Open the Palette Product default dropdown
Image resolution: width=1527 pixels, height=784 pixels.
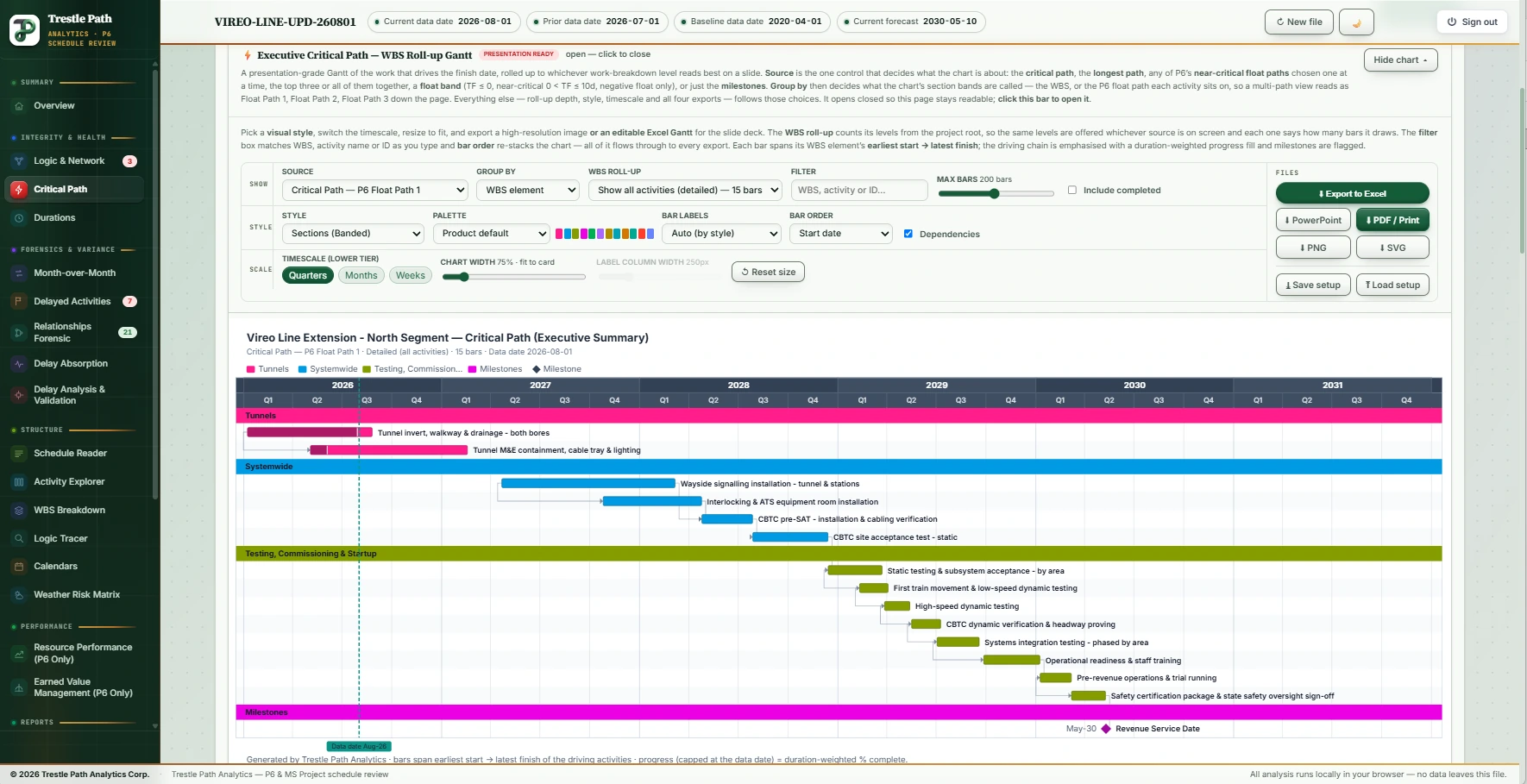click(492, 234)
